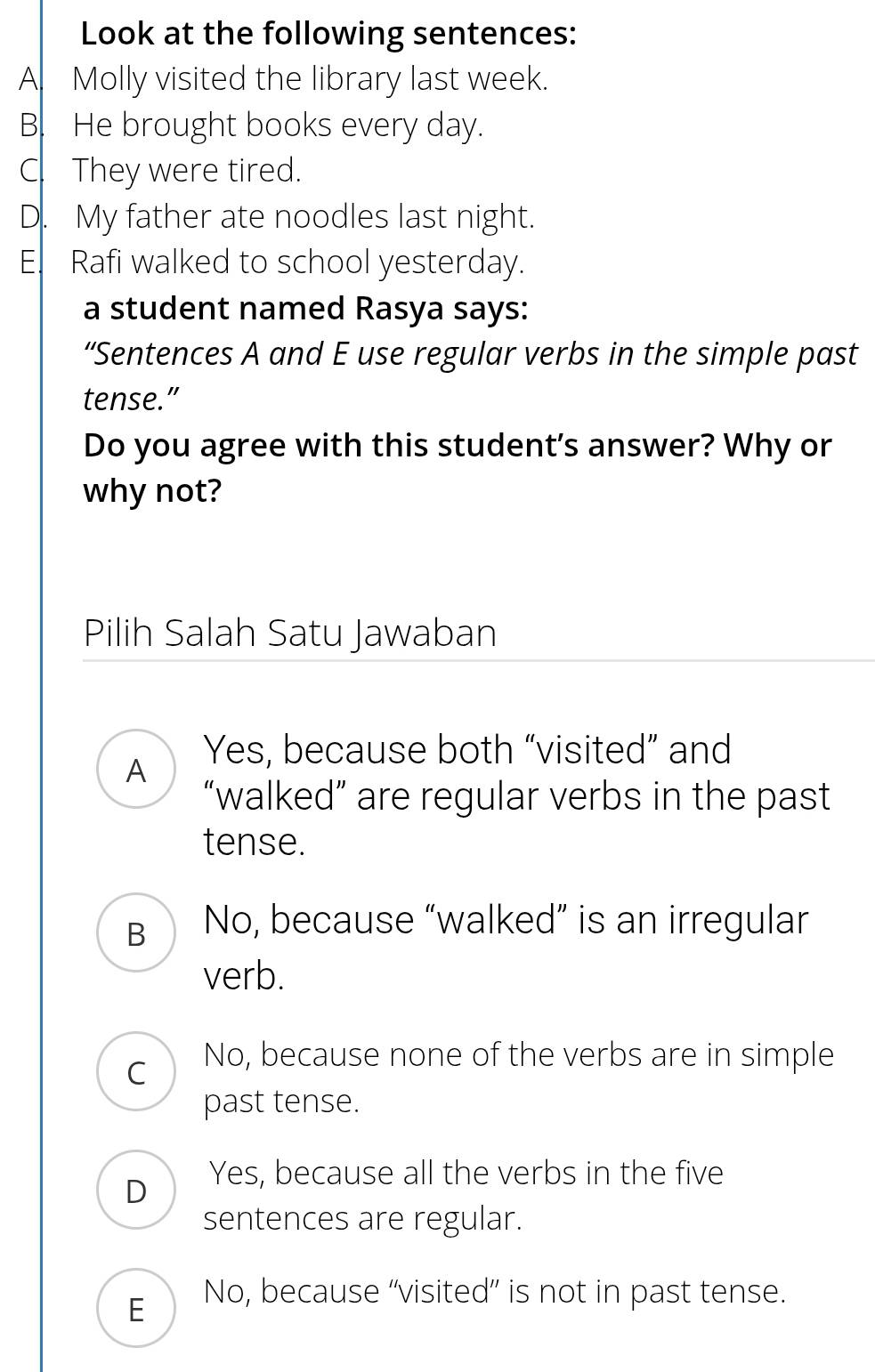Click the 'Do you agree' question text

coord(458,467)
